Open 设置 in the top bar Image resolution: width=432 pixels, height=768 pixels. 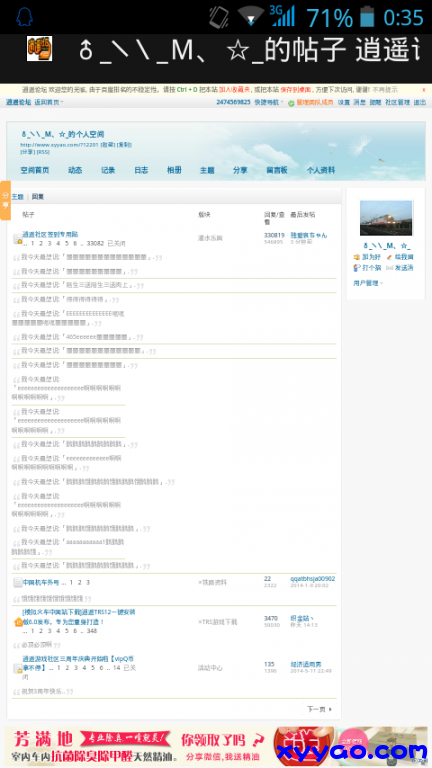point(344,102)
